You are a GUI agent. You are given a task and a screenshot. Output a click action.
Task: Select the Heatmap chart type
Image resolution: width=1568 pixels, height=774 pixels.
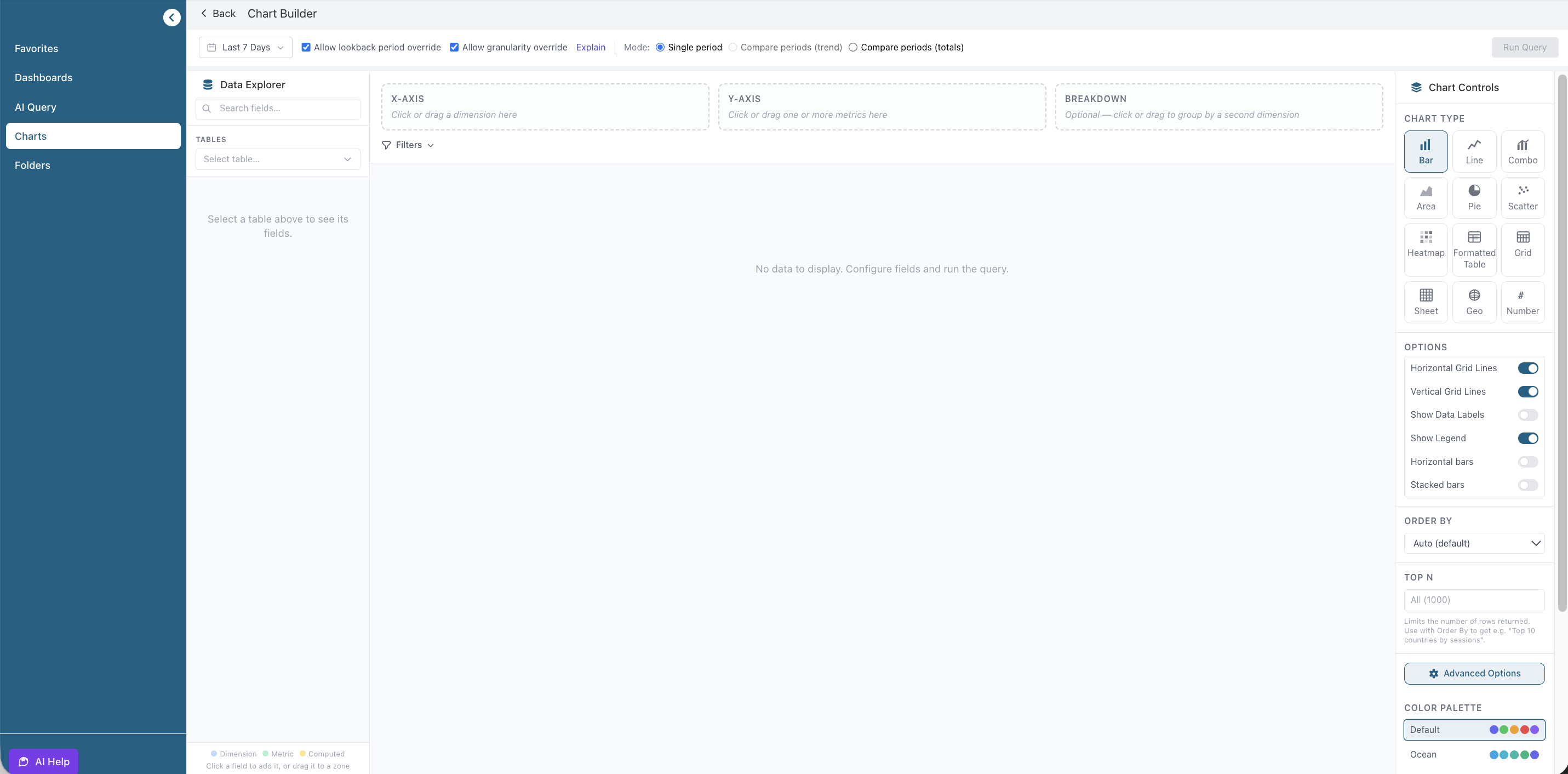1426,249
